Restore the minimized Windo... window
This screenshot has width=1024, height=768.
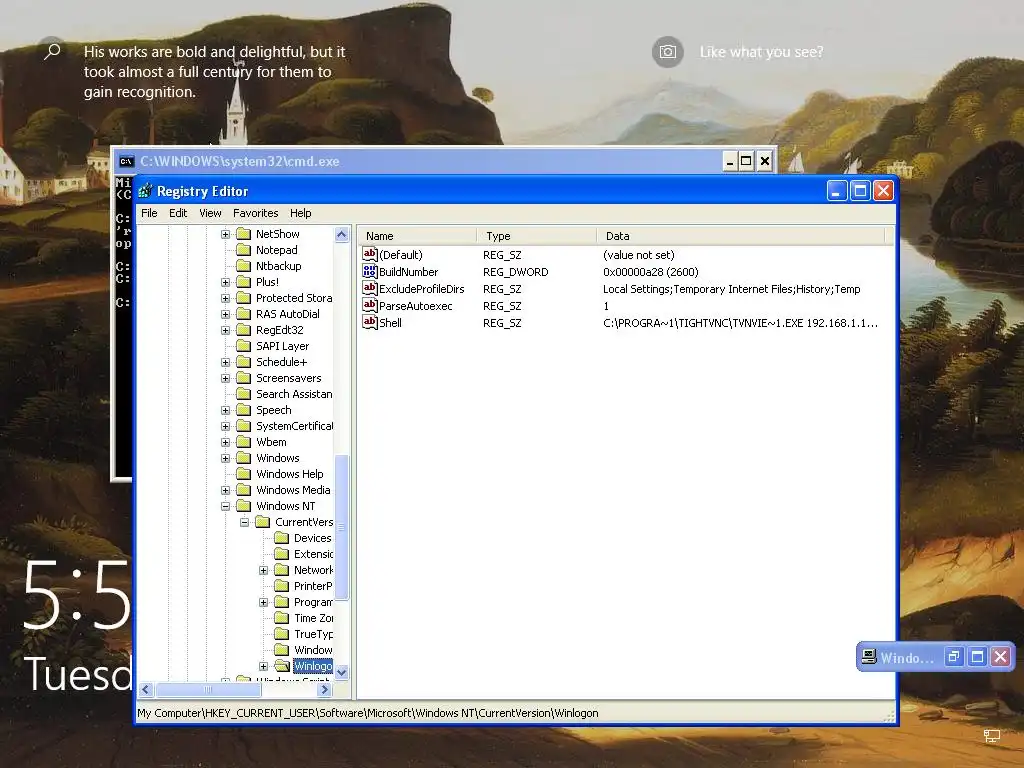tap(953, 656)
